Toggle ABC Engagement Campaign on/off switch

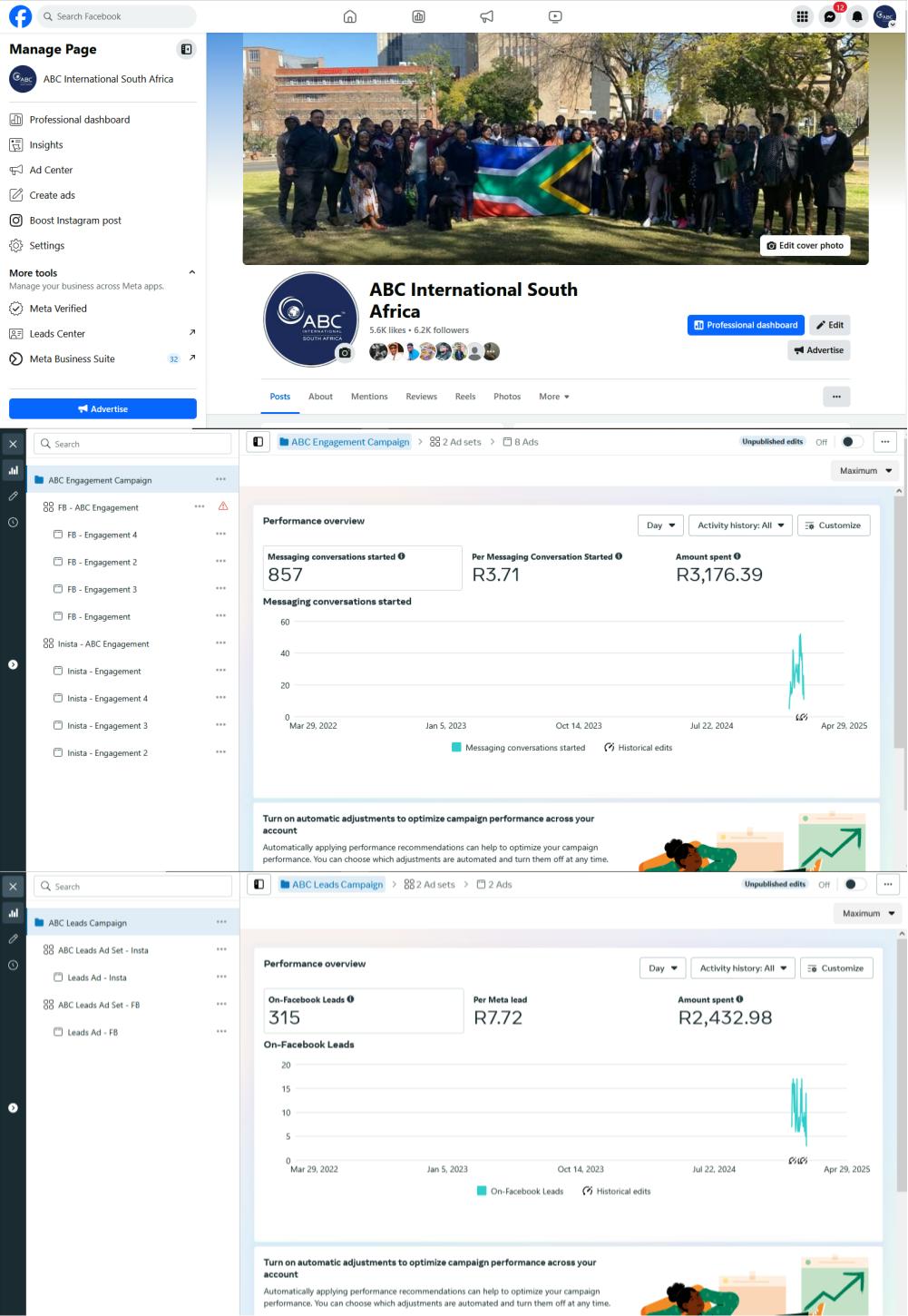pos(851,442)
